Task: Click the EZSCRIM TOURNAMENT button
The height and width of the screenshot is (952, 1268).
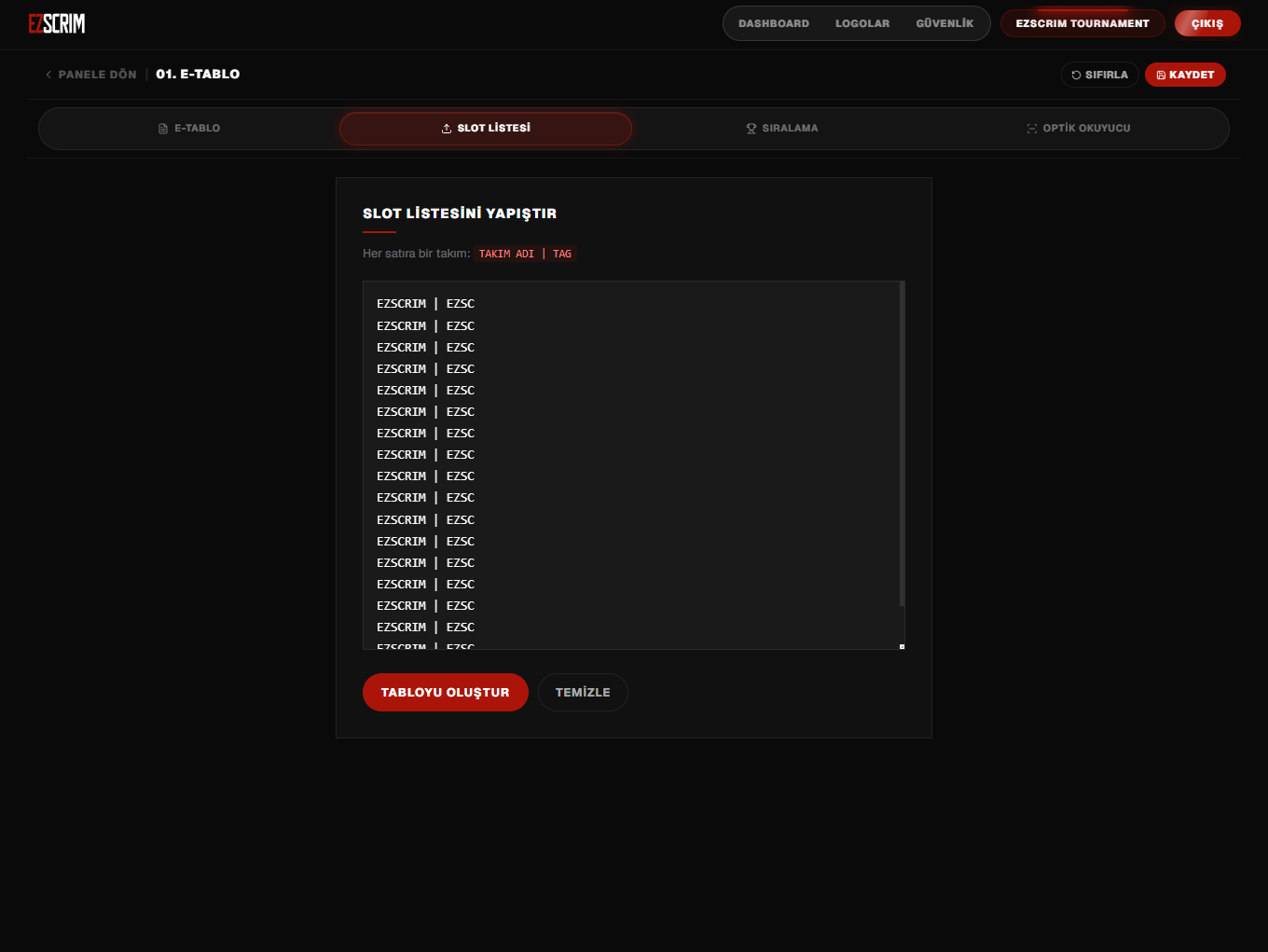Action: point(1082,23)
